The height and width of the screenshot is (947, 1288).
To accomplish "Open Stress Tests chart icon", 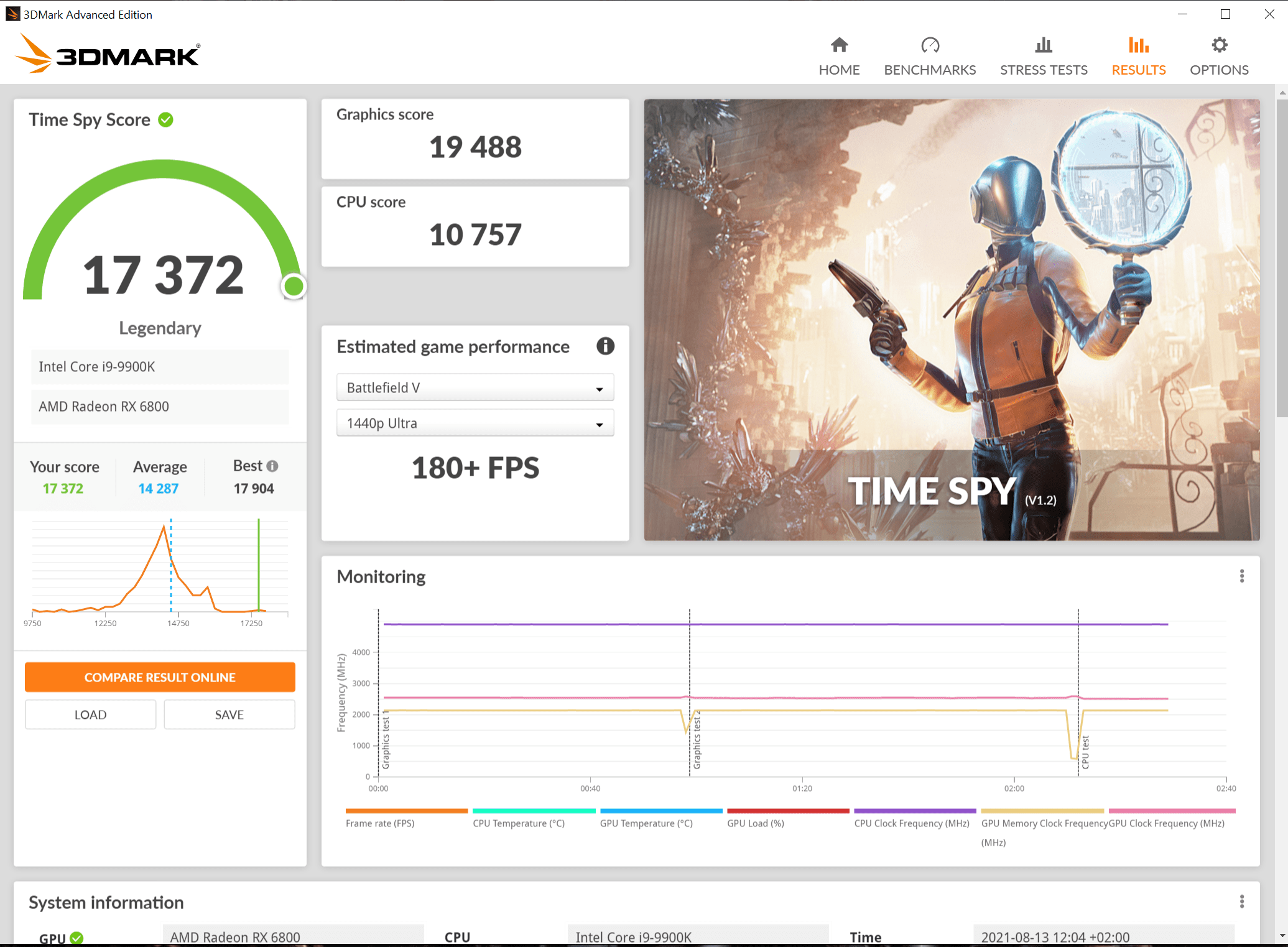I will coord(1043,45).
